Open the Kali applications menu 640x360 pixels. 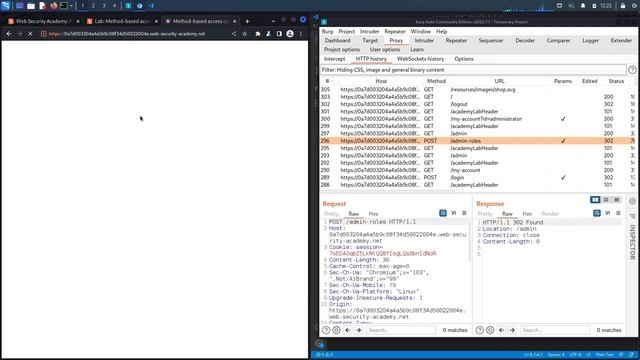[6, 6]
